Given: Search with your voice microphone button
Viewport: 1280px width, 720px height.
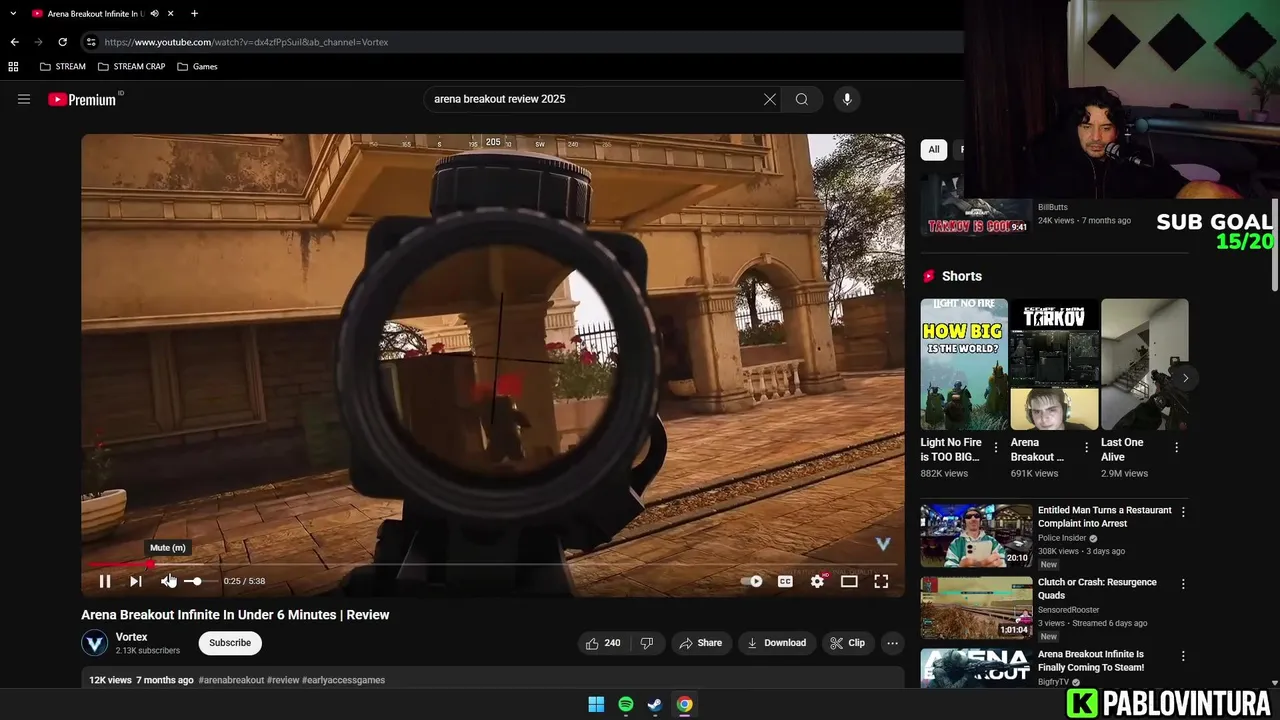Looking at the screenshot, I should click(847, 99).
